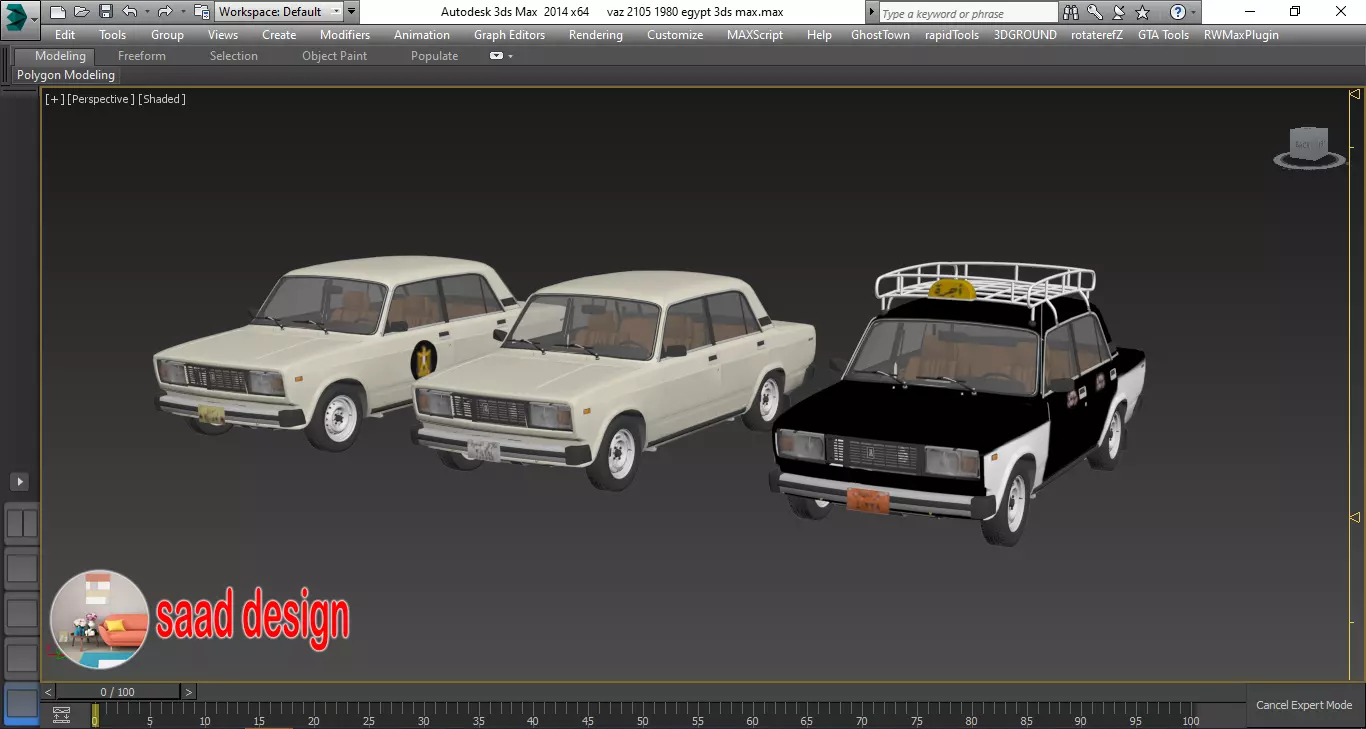Switch to the Populate ribbon tab
Image resolution: width=1366 pixels, height=729 pixels.
click(435, 56)
